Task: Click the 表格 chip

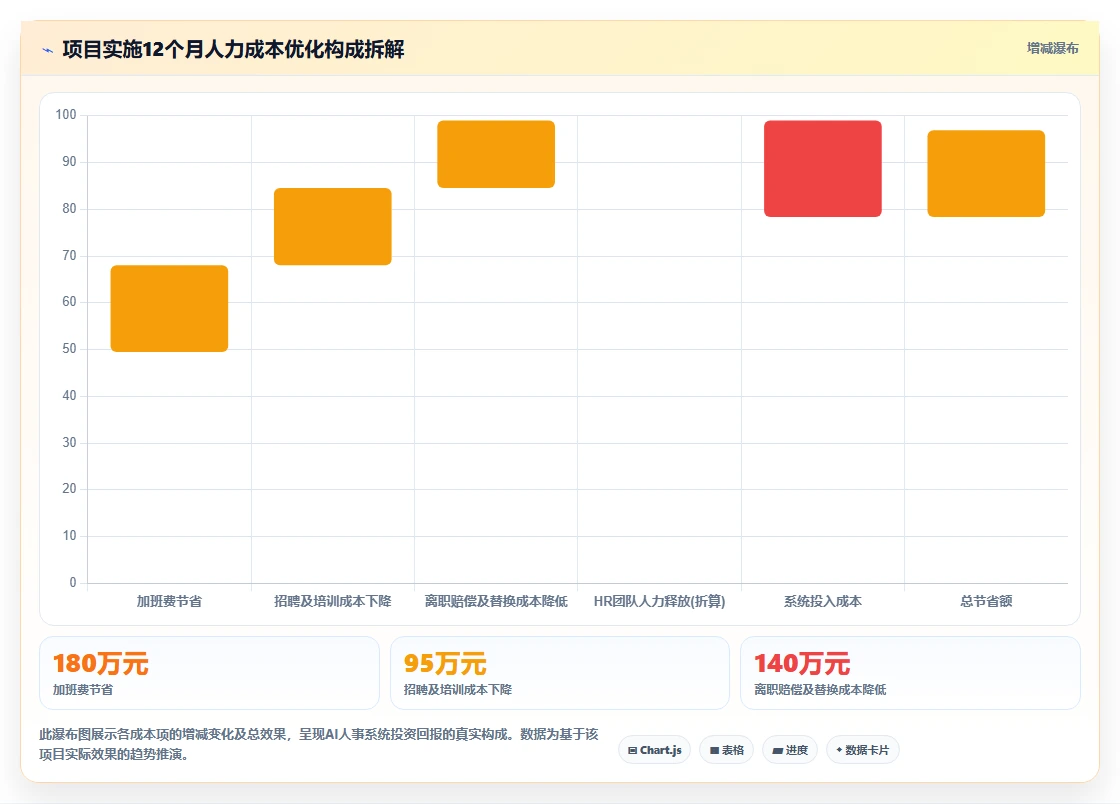Action: (x=726, y=750)
